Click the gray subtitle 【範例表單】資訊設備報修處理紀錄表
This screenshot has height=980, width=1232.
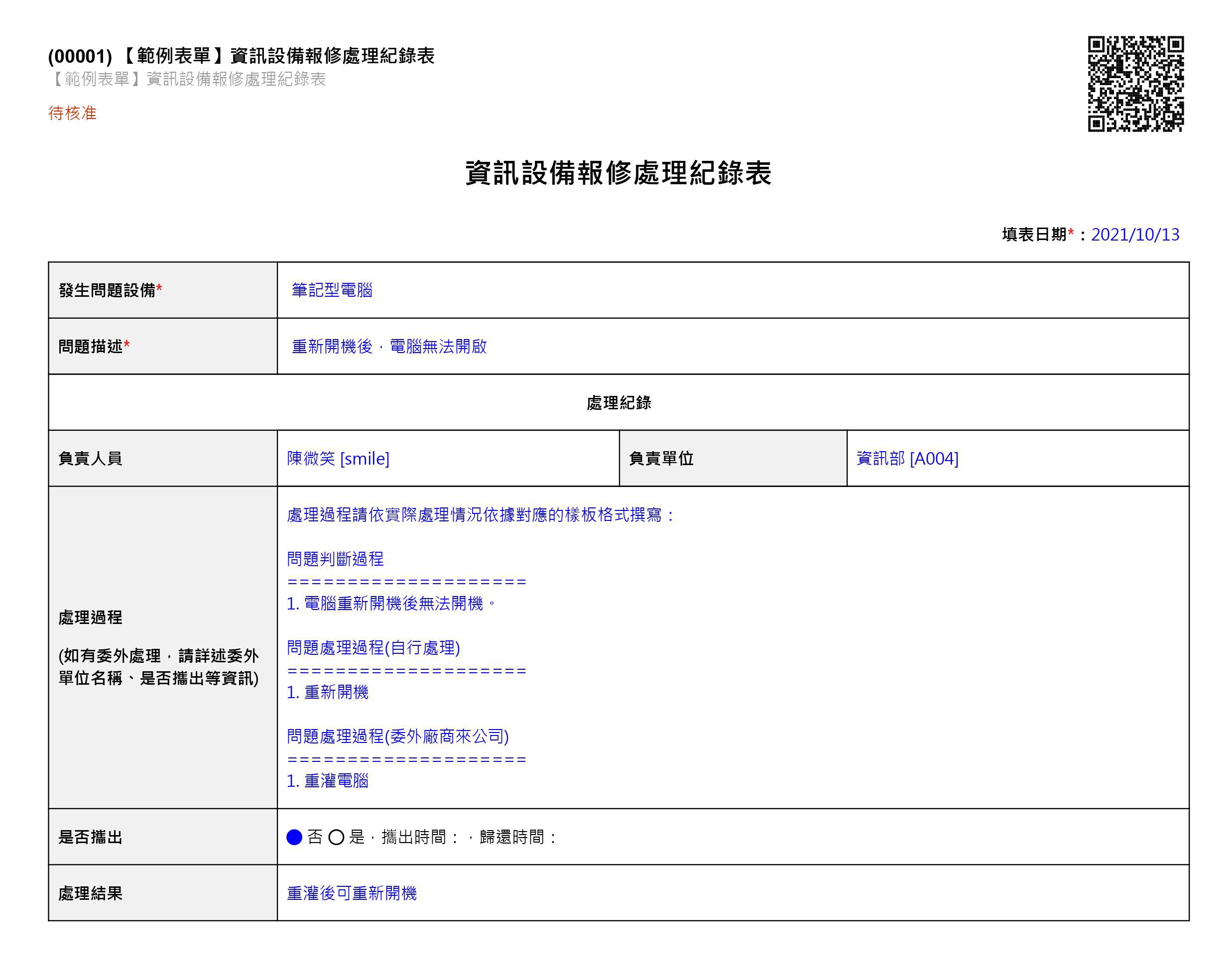coord(187,79)
